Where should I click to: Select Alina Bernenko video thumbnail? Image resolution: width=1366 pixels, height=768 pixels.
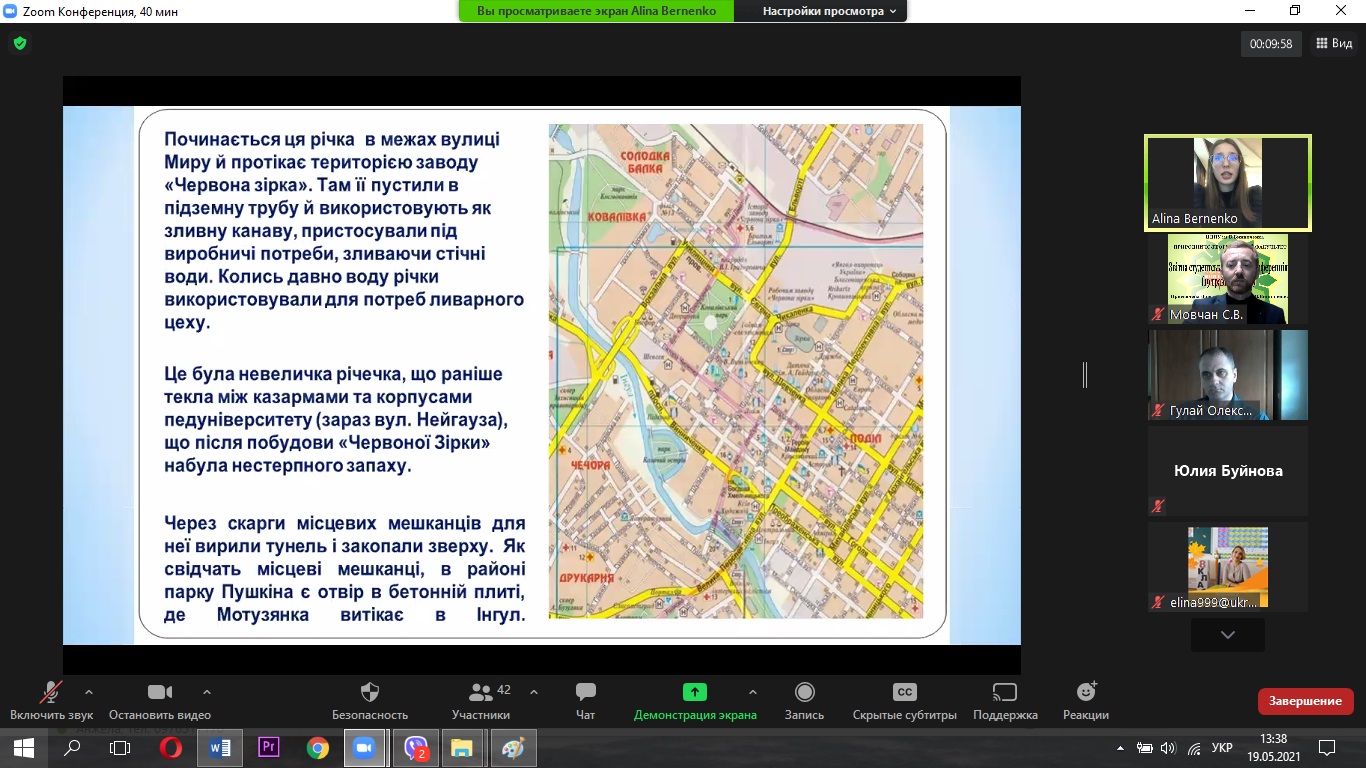click(x=1227, y=183)
